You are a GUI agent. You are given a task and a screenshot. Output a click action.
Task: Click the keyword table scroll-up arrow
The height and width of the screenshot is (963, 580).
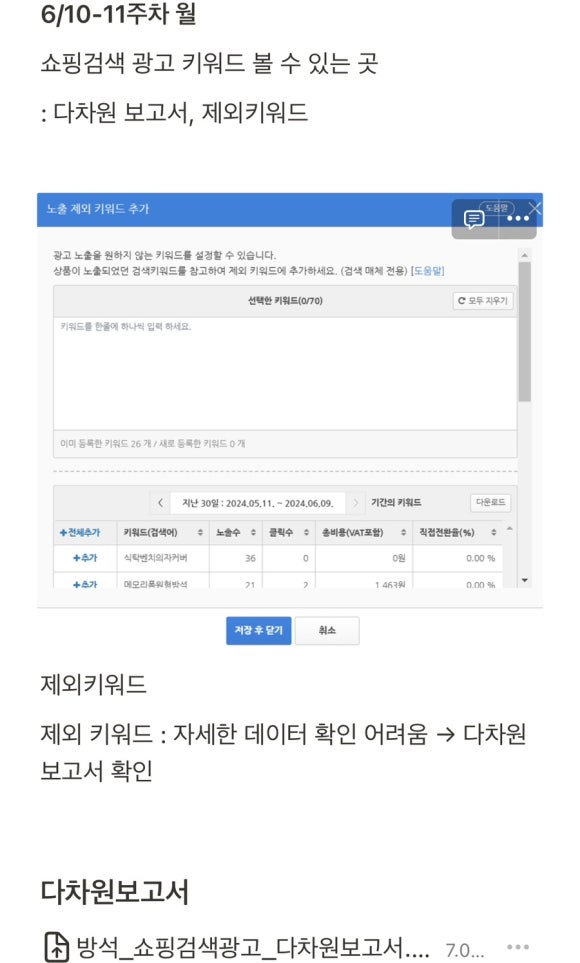509,528
